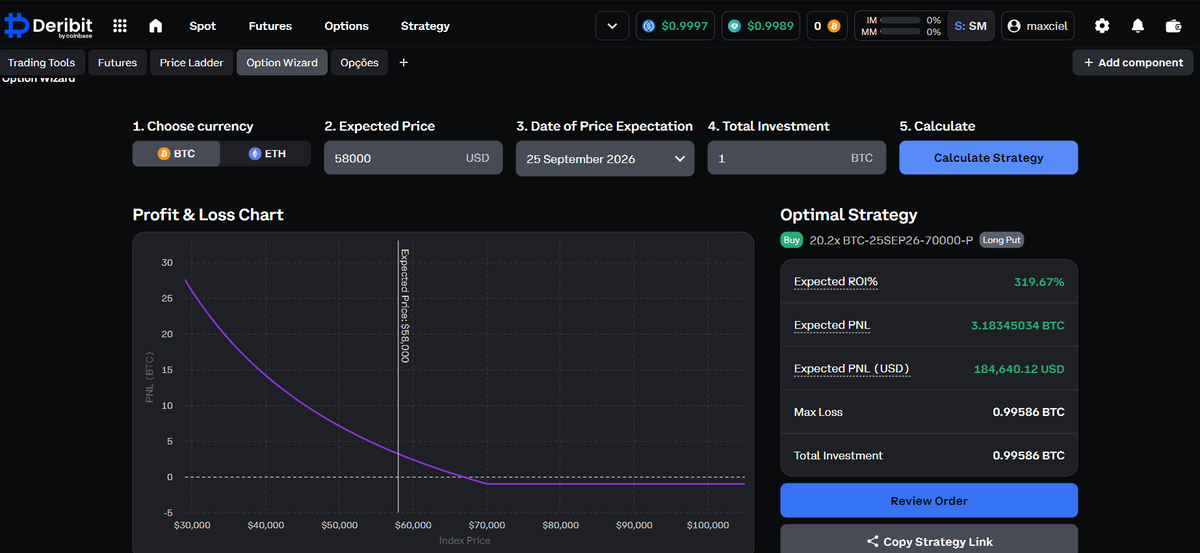
Task: Switch to the Price Ladder tab
Action: click(191, 62)
